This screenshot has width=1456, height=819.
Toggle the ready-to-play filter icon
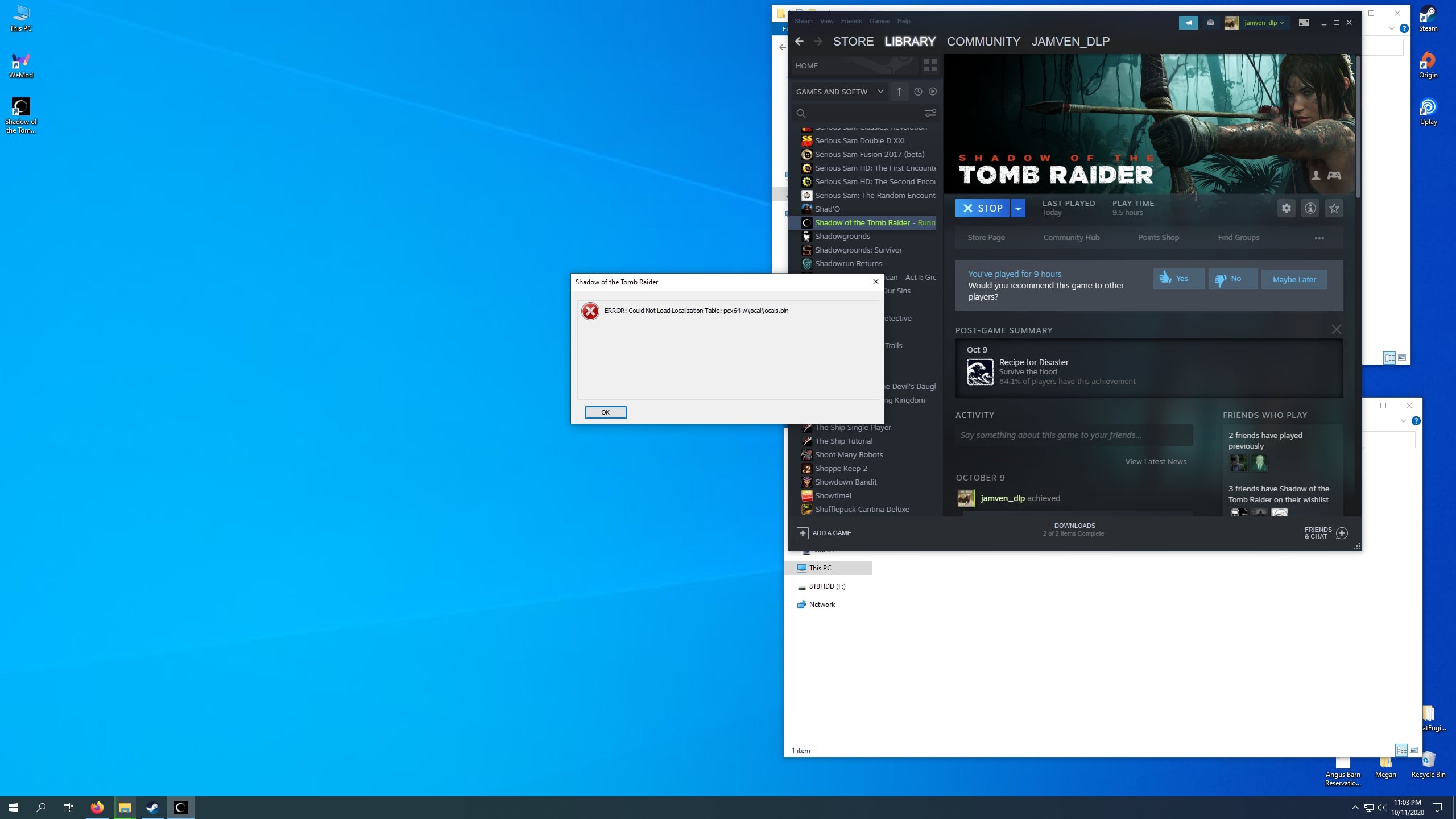pyautogui.click(x=932, y=92)
